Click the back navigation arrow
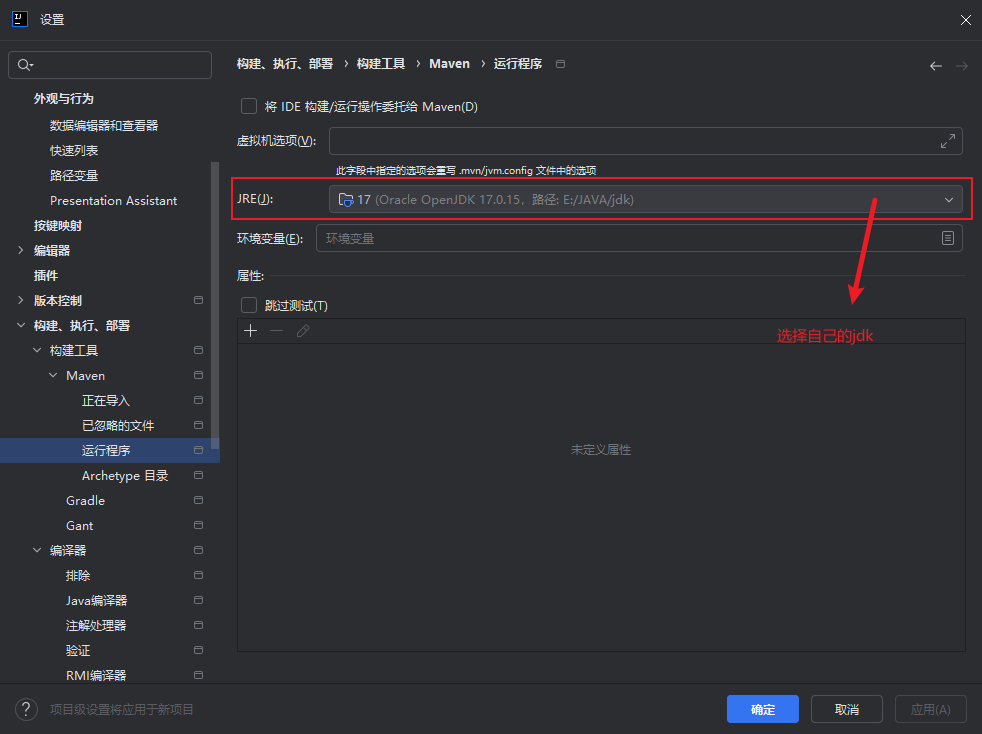Viewport: 982px width, 734px height. (936, 66)
